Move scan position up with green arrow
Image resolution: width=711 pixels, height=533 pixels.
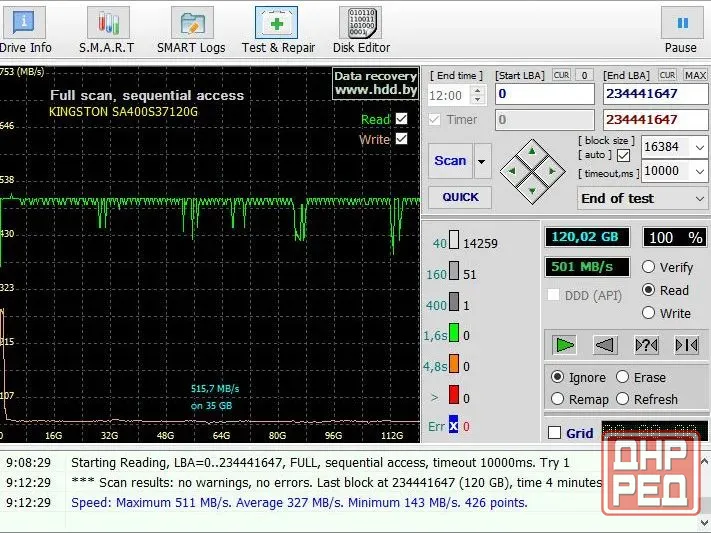coord(532,152)
